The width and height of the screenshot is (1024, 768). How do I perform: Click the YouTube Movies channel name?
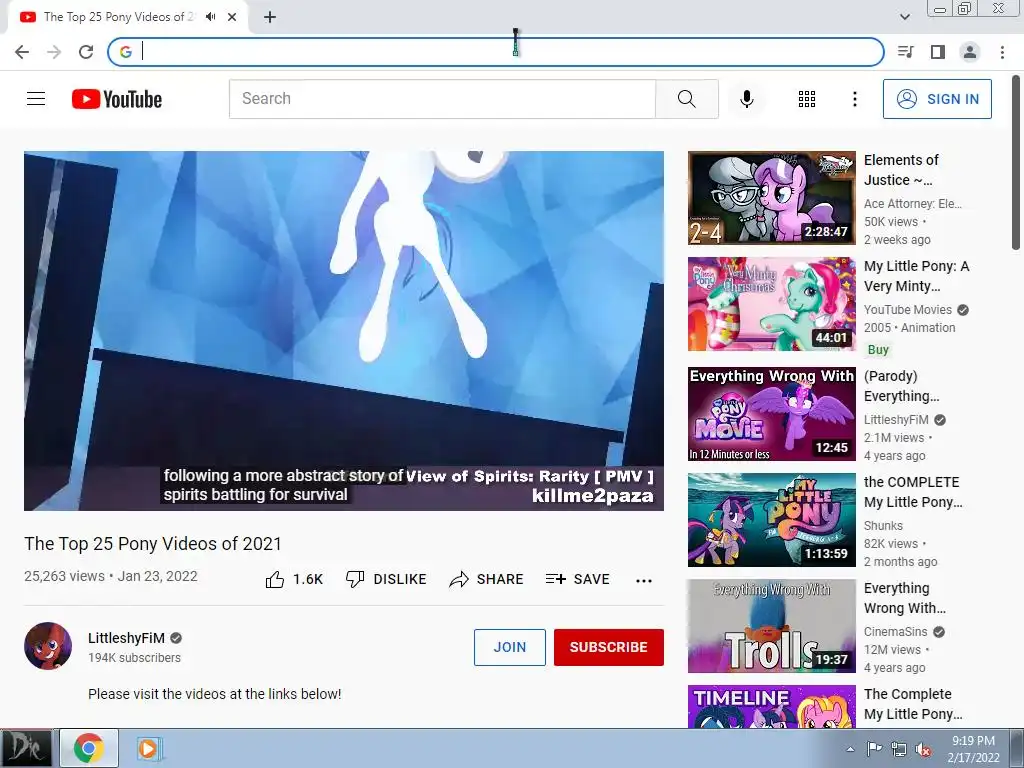[908, 310]
